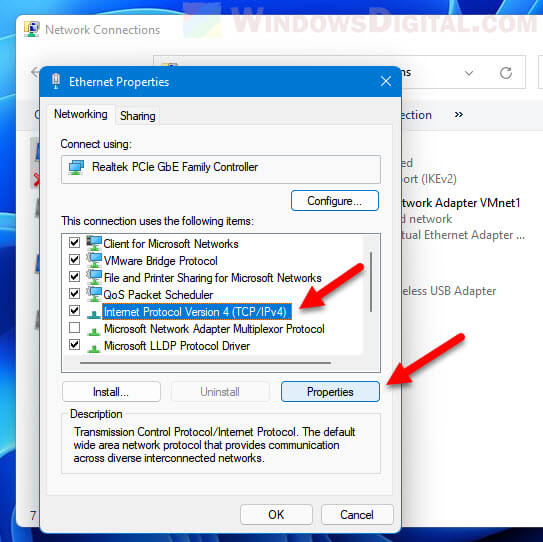Click the Multiplexor Protocol icon
543x542 pixels.
point(94,331)
